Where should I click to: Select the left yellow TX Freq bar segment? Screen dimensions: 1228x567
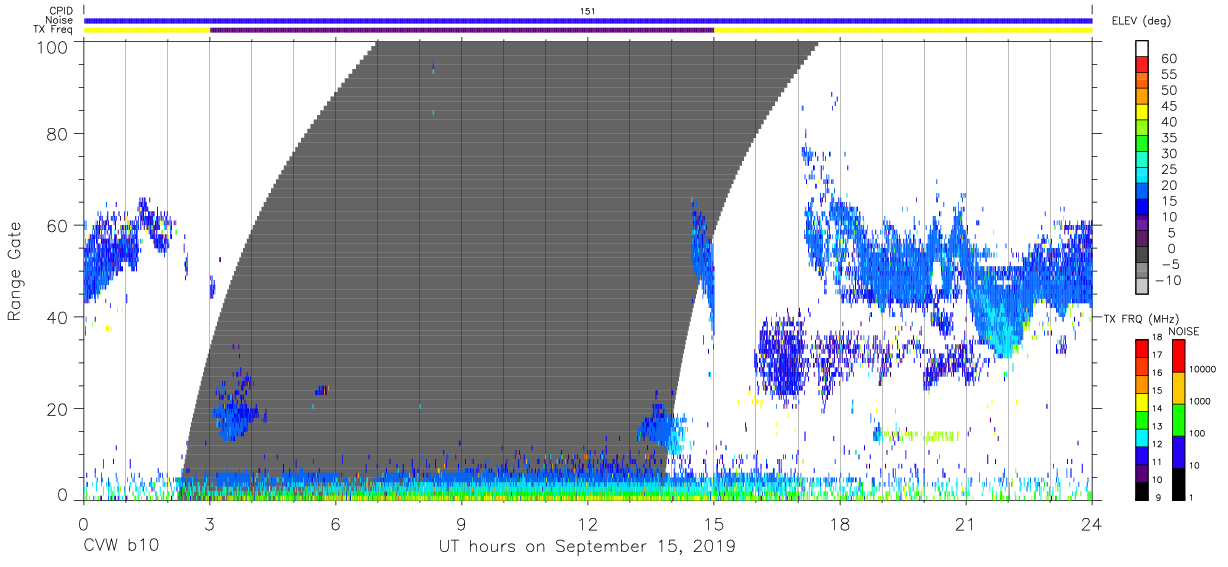click(147, 30)
